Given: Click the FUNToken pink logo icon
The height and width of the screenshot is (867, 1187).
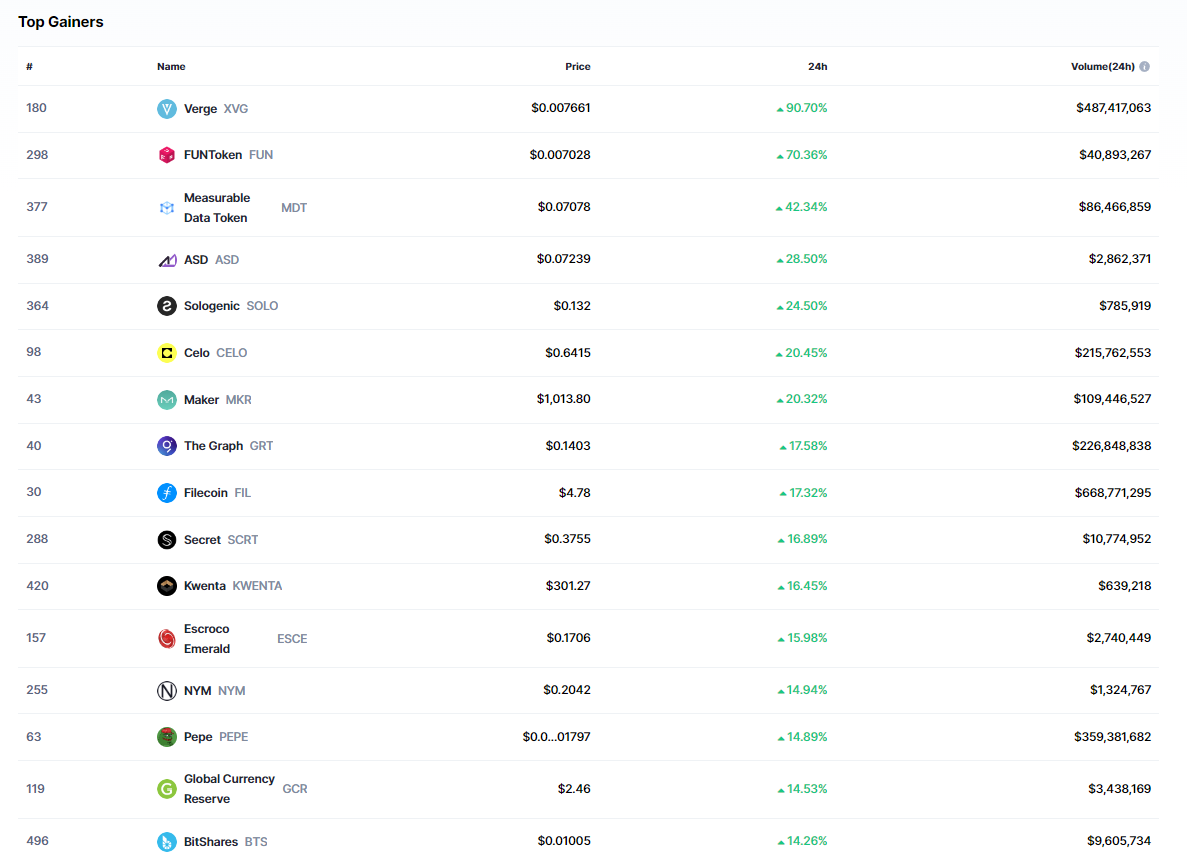Looking at the screenshot, I should pos(167,155).
